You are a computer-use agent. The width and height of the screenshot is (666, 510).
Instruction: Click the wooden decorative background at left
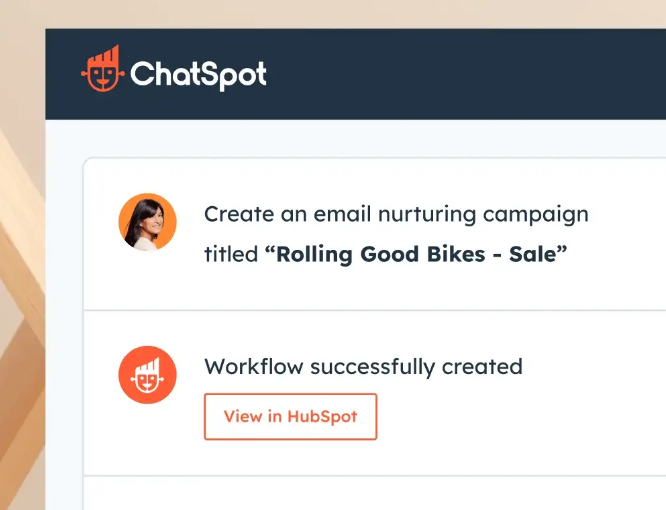click(22, 297)
